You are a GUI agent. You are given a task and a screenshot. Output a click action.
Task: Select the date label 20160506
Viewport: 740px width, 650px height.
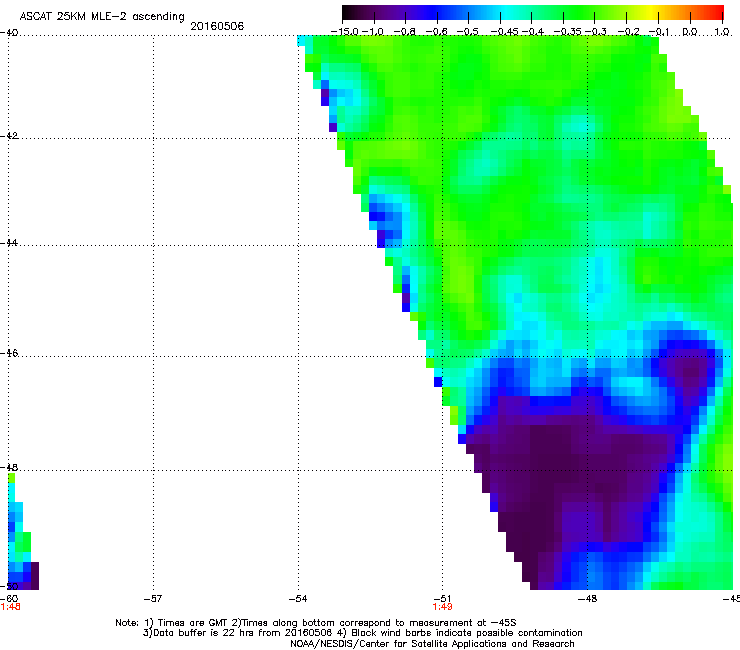217,26
